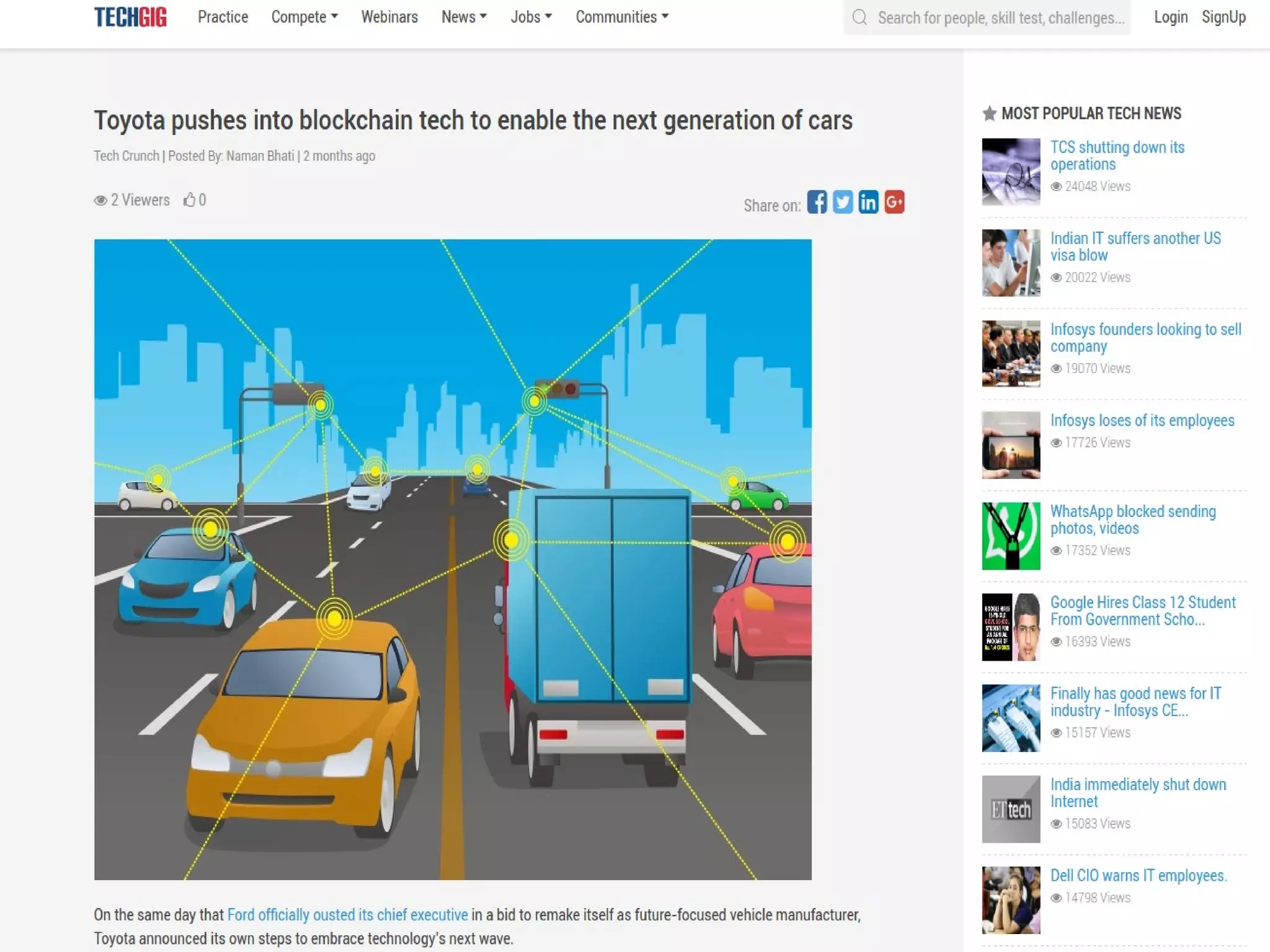
Task: Share article on Google Plus
Action: pos(894,202)
